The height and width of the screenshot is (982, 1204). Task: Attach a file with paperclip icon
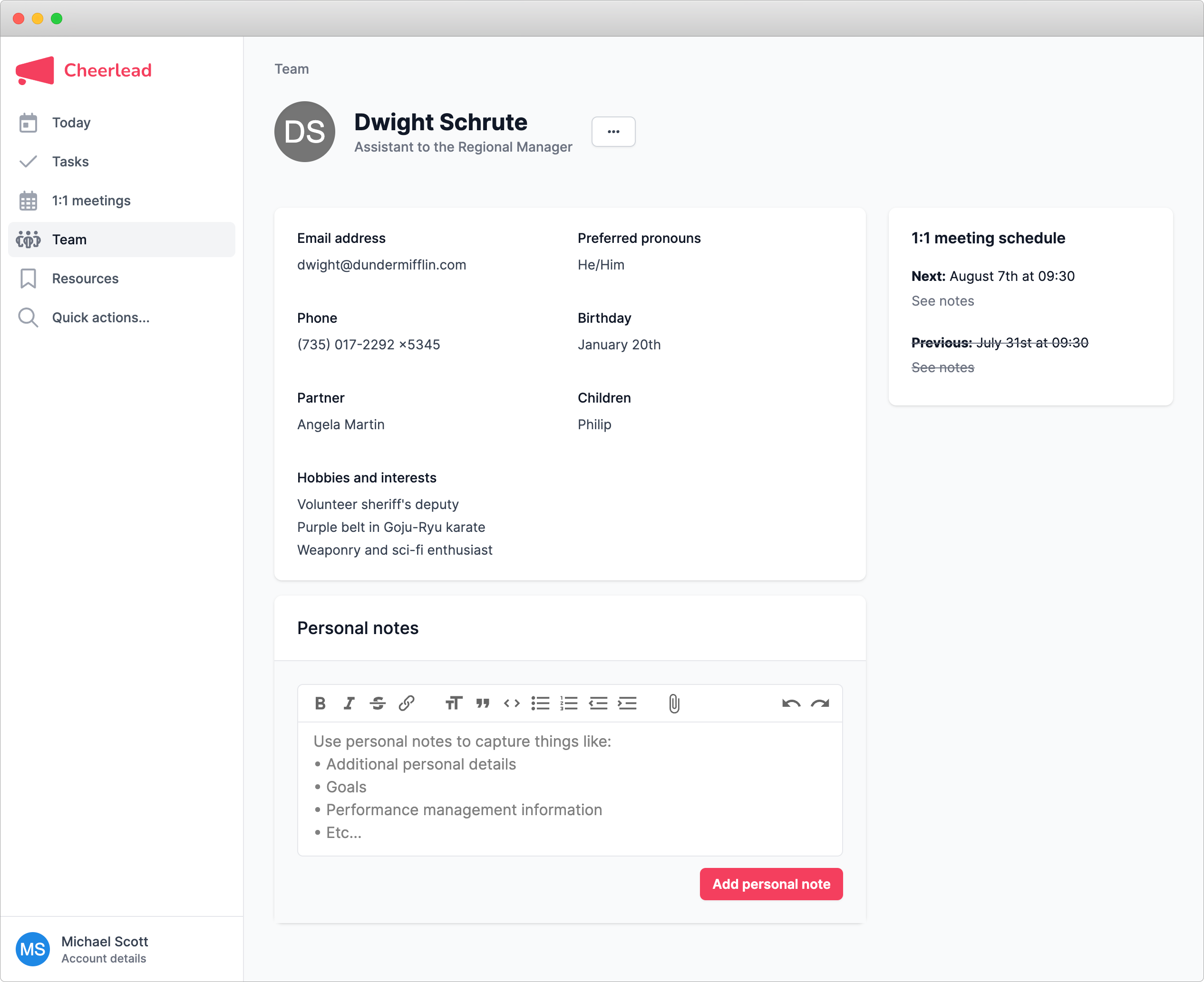pyautogui.click(x=674, y=703)
